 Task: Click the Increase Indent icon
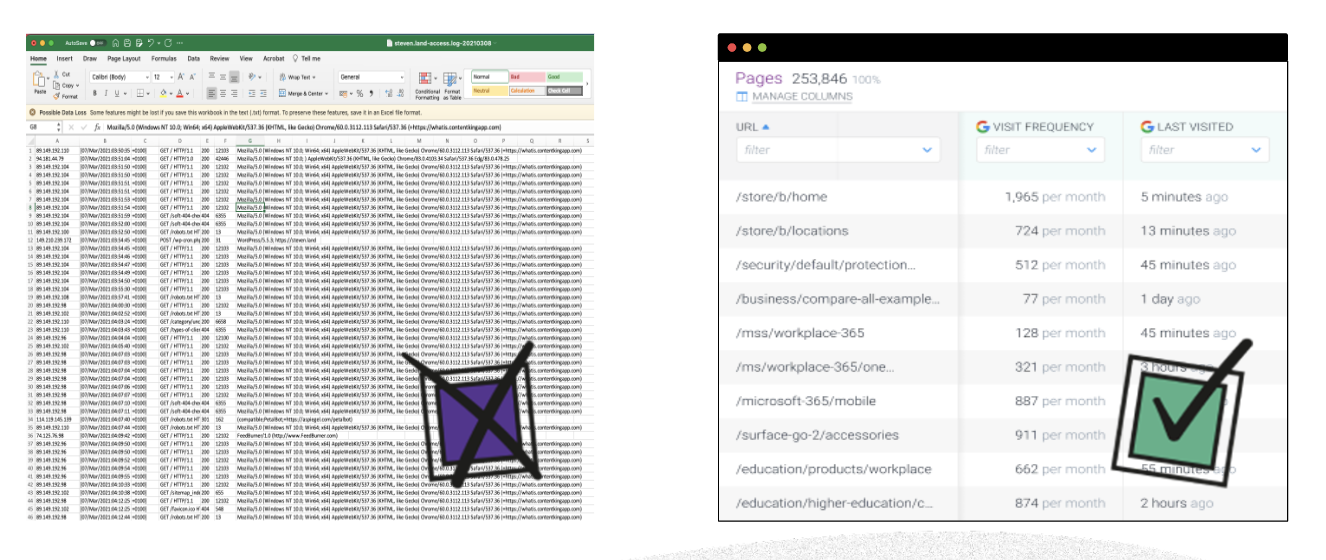pyautogui.click(x=263, y=93)
